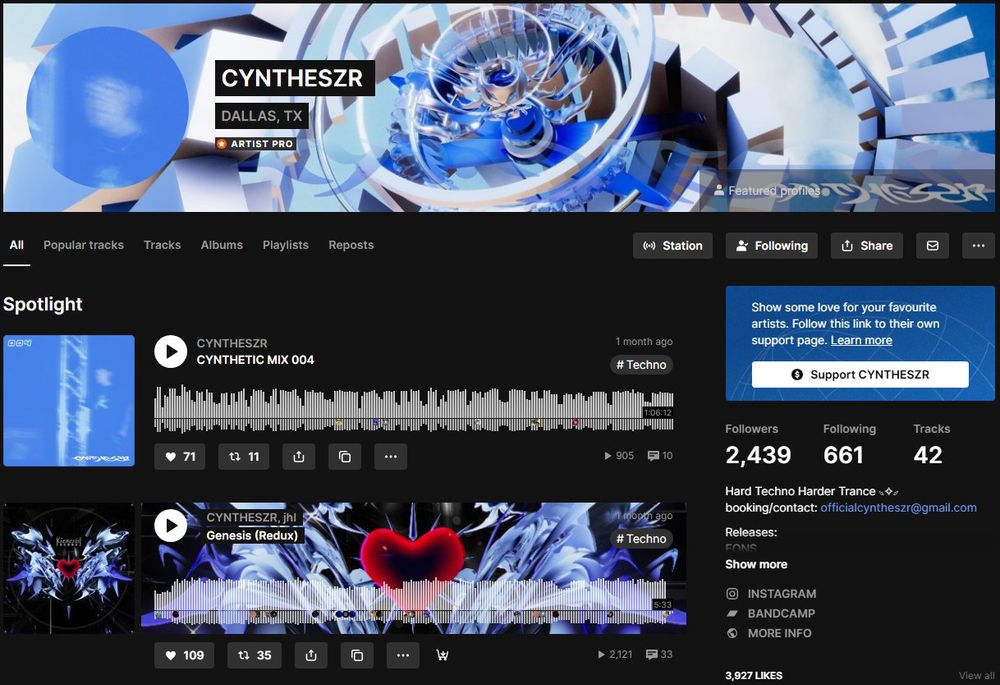Open the Popular tracks tab
This screenshot has width=1000, height=685.
point(84,245)
